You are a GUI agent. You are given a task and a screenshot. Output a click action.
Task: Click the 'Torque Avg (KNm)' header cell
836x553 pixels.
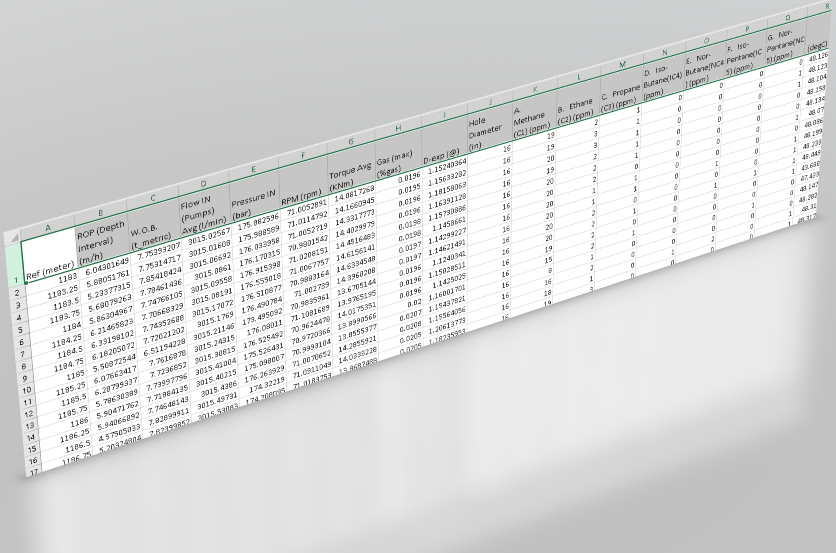pos(351,170)
